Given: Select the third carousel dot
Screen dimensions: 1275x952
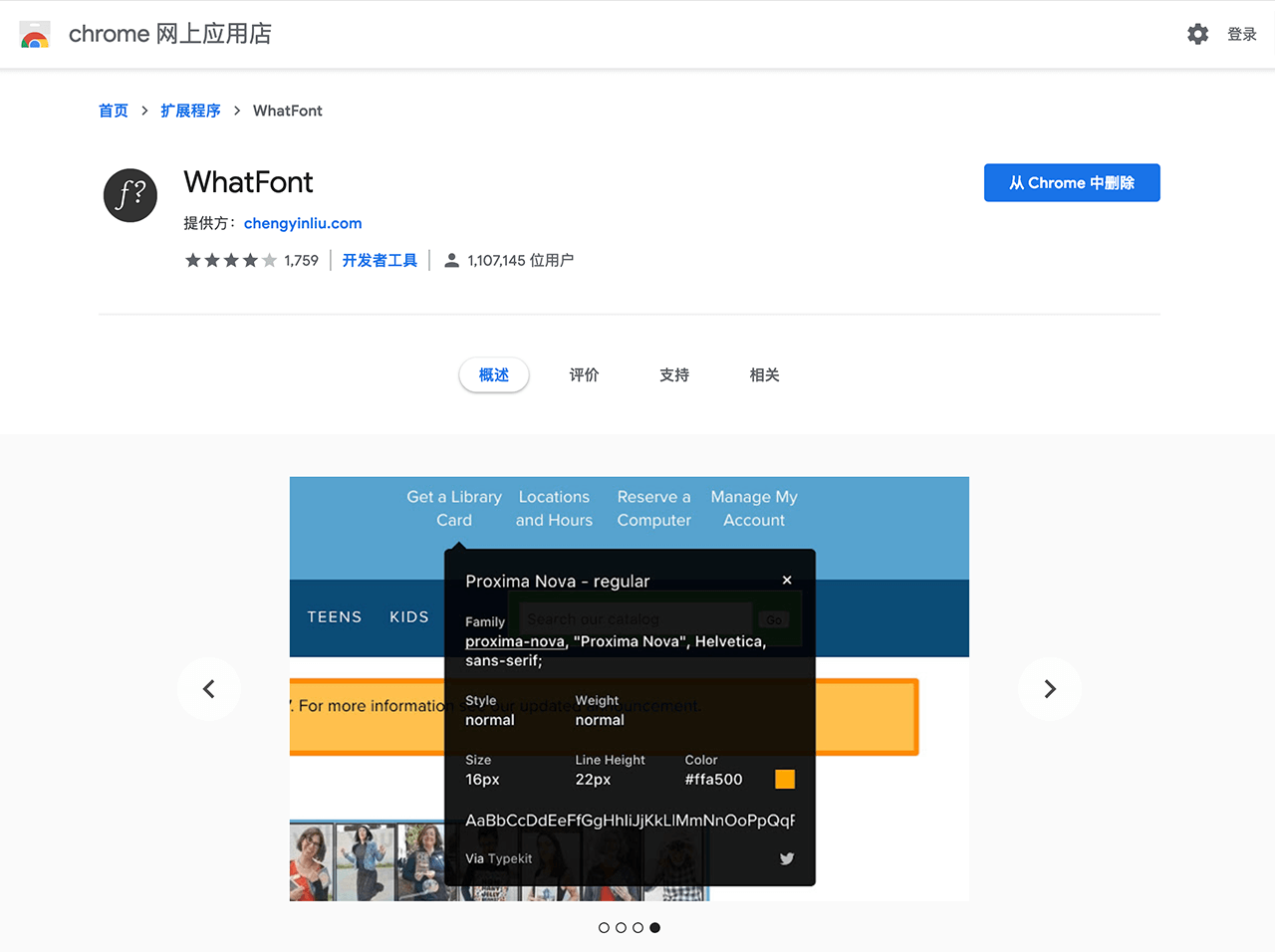Looking at the screenshot, I should point(637,928).
